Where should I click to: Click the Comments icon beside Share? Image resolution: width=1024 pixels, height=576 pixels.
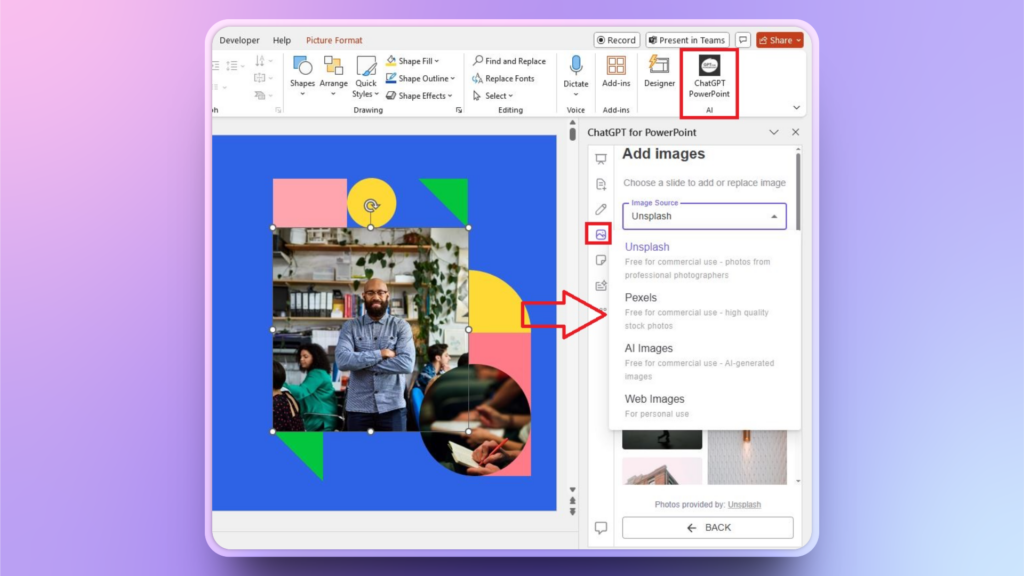pos(743,40)
